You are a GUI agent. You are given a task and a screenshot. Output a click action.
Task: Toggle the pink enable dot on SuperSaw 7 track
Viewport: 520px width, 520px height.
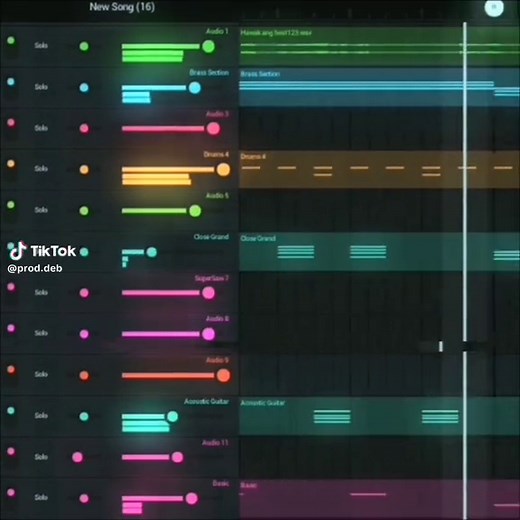(x=11, y=287)
